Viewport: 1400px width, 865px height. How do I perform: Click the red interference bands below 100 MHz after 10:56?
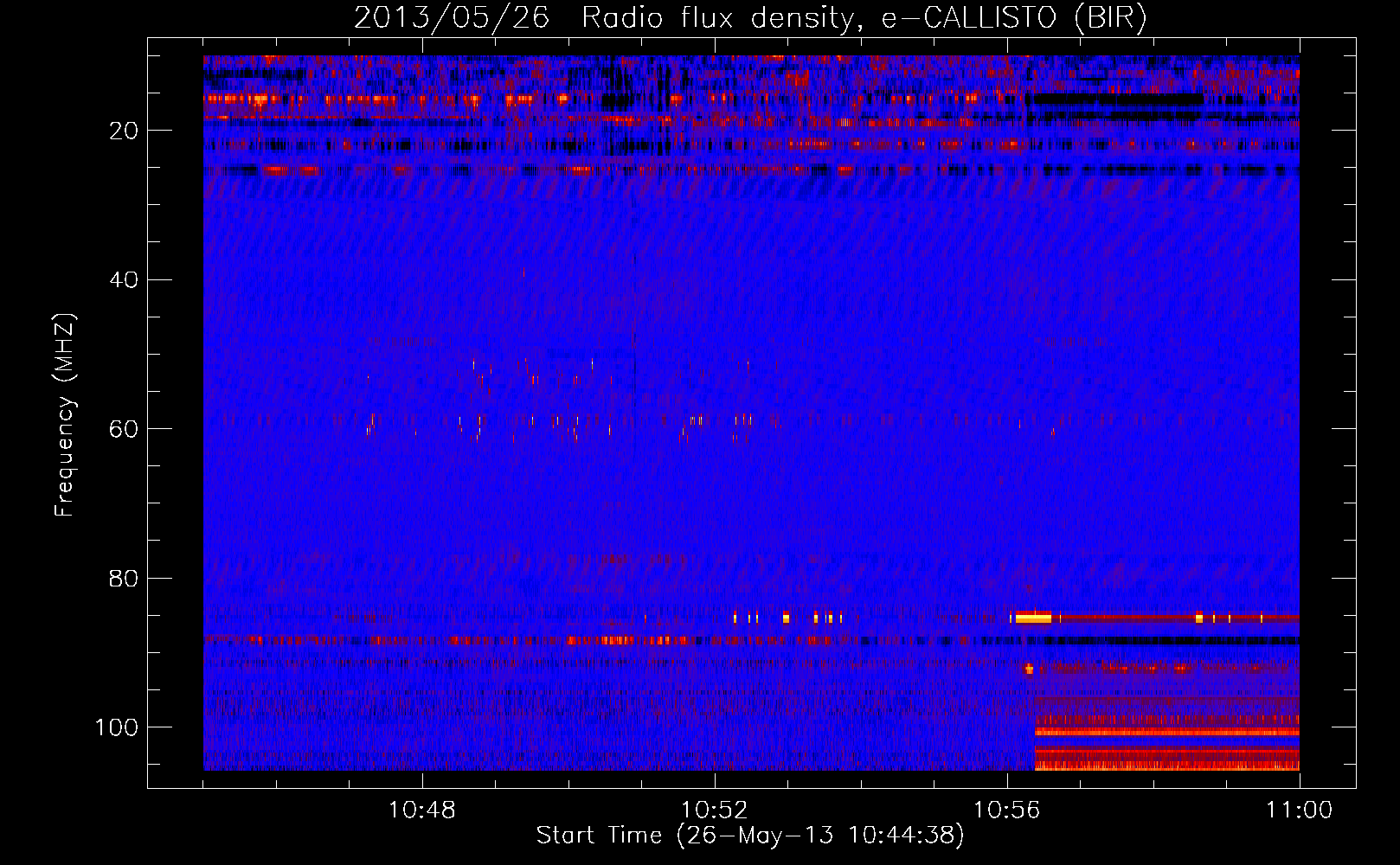(1167, 742)
